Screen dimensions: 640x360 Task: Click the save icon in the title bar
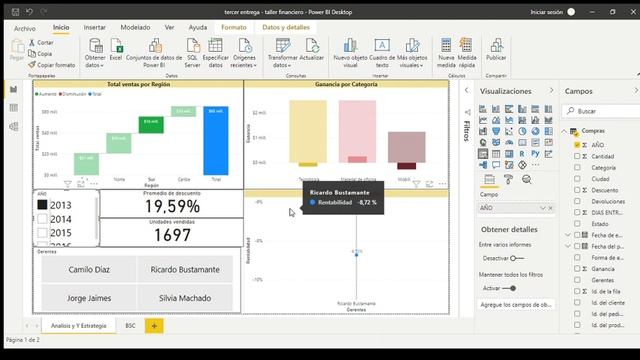click(x=16, y=12)
